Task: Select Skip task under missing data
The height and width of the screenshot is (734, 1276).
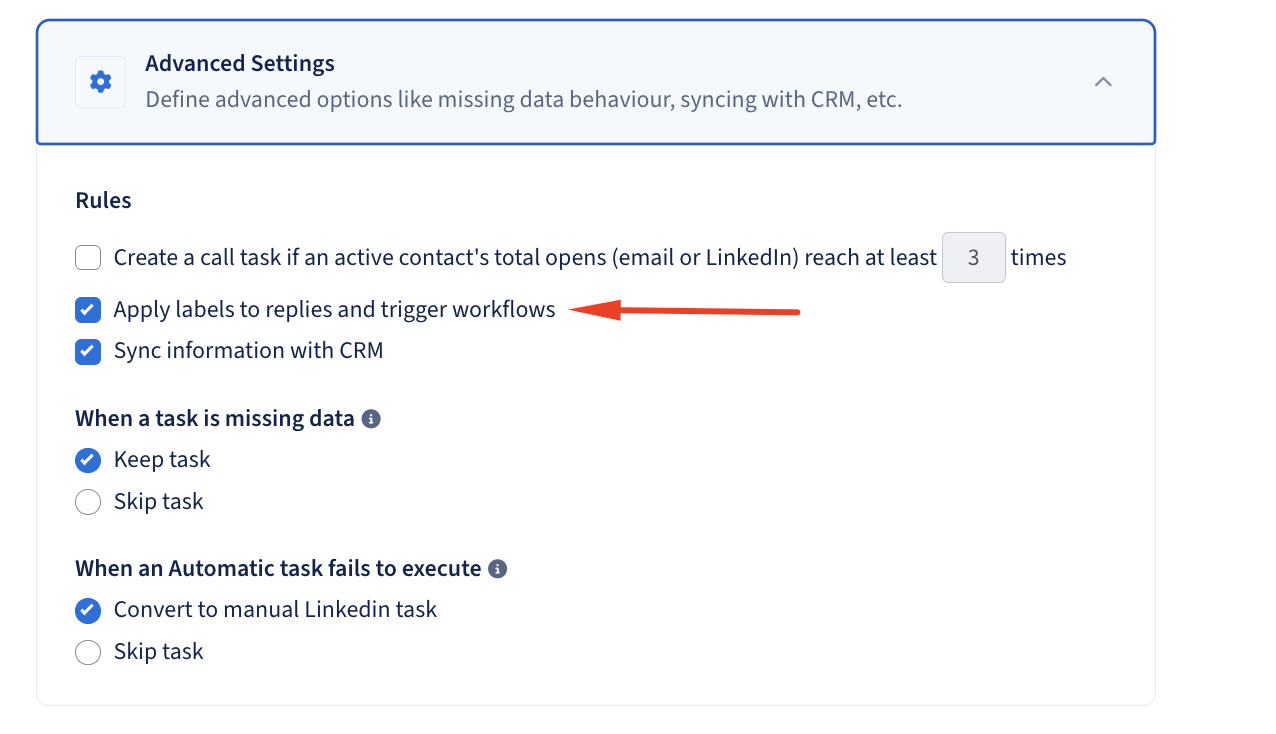Action: 88,502
